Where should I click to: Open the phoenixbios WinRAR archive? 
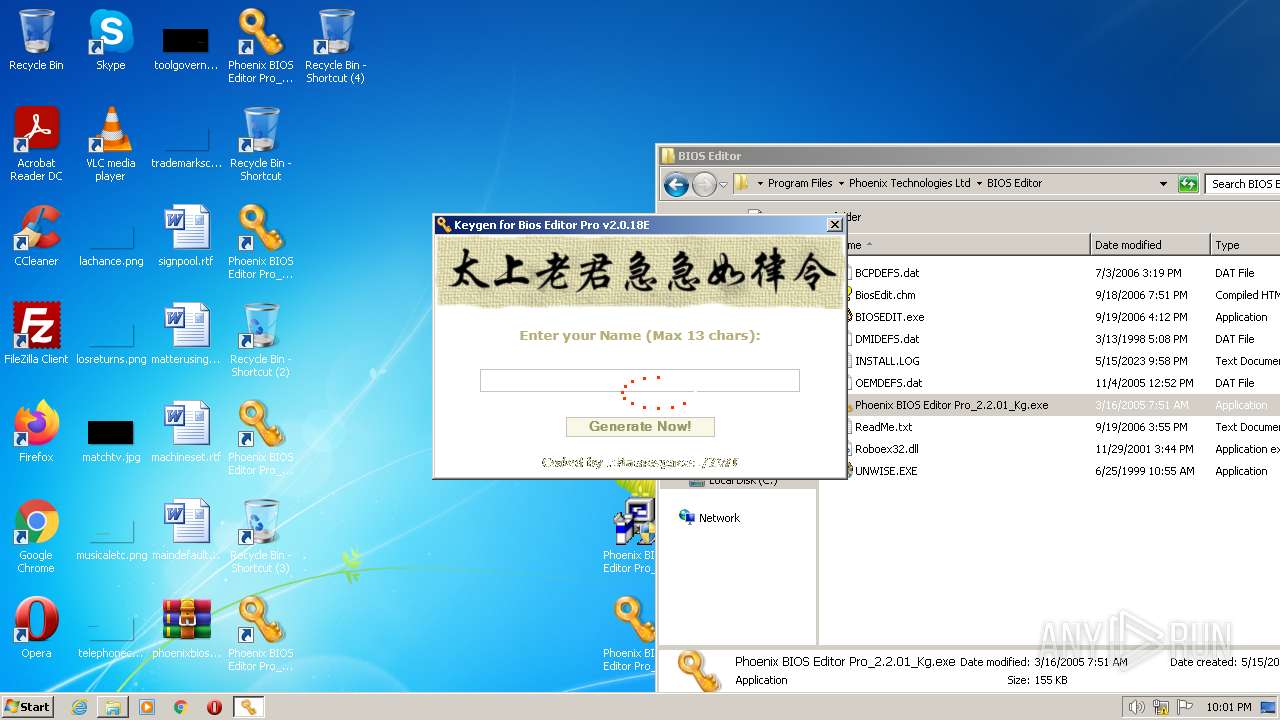click(186, 628)
